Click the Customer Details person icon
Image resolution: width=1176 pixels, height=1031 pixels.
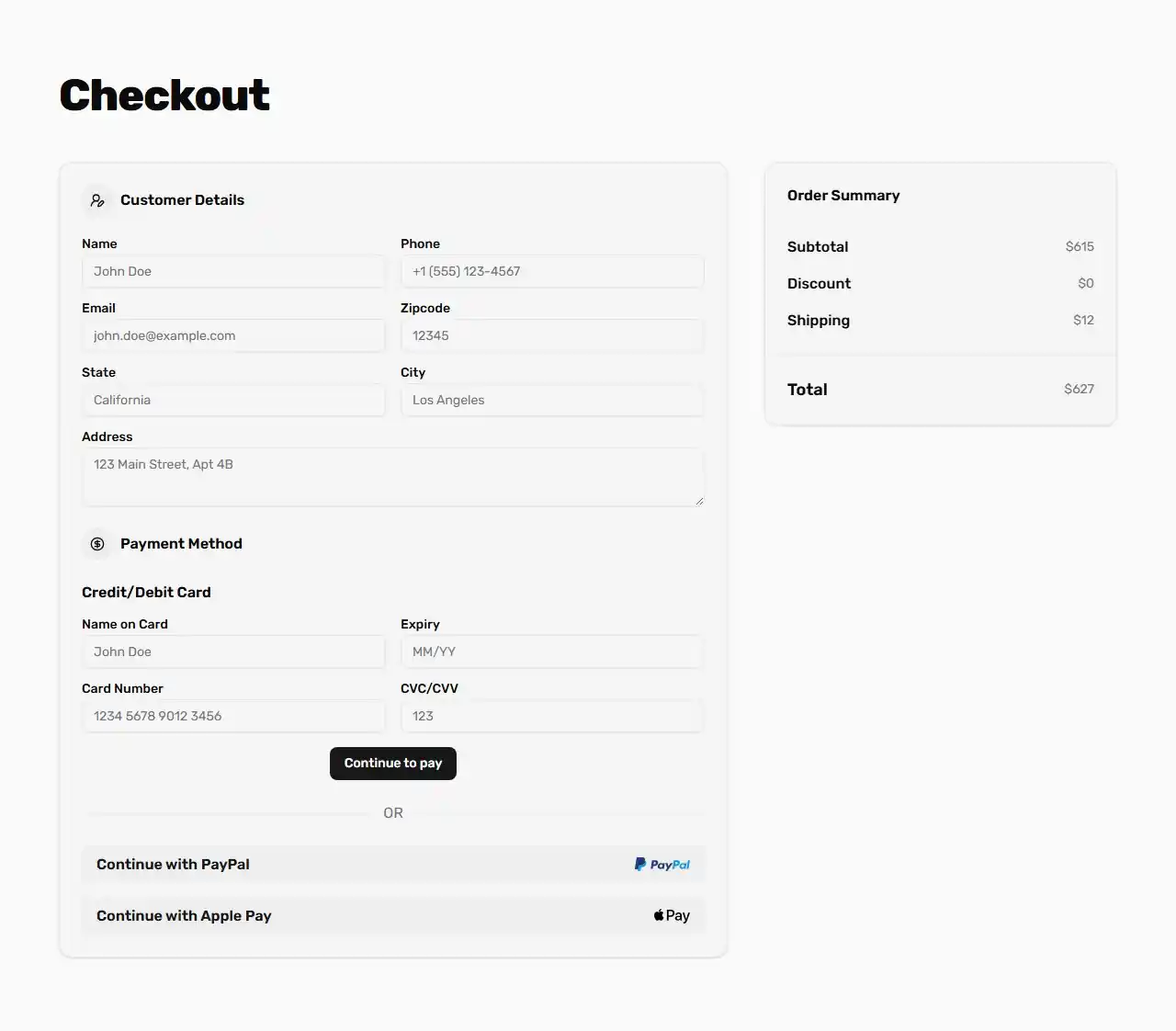[x=98, y=199]
